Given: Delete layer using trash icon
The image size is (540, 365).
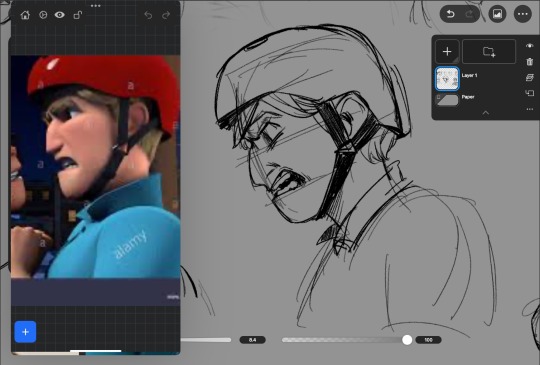Looking at the screenshot, I should (530, 62).
